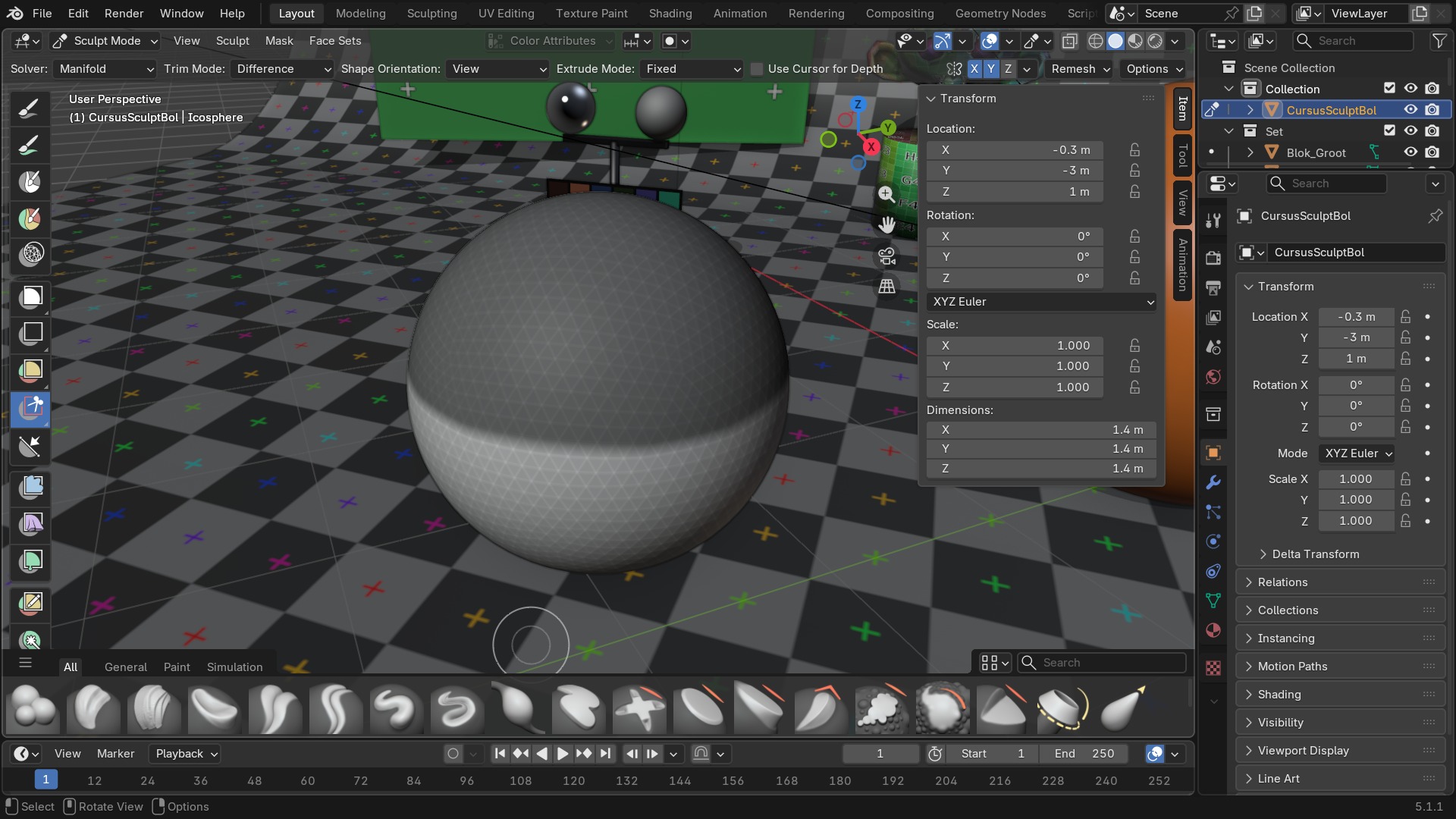This screenshot has width=1456, height=819.
Task: Pin the CursusSculptBol properties panel
Action: click(x=1436, y=216)
